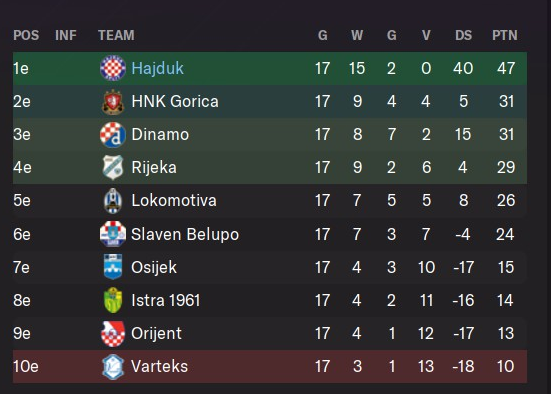Click the Rijeka club crest
This screenshot has height=394, width=551.
click(x=113, y=168)
